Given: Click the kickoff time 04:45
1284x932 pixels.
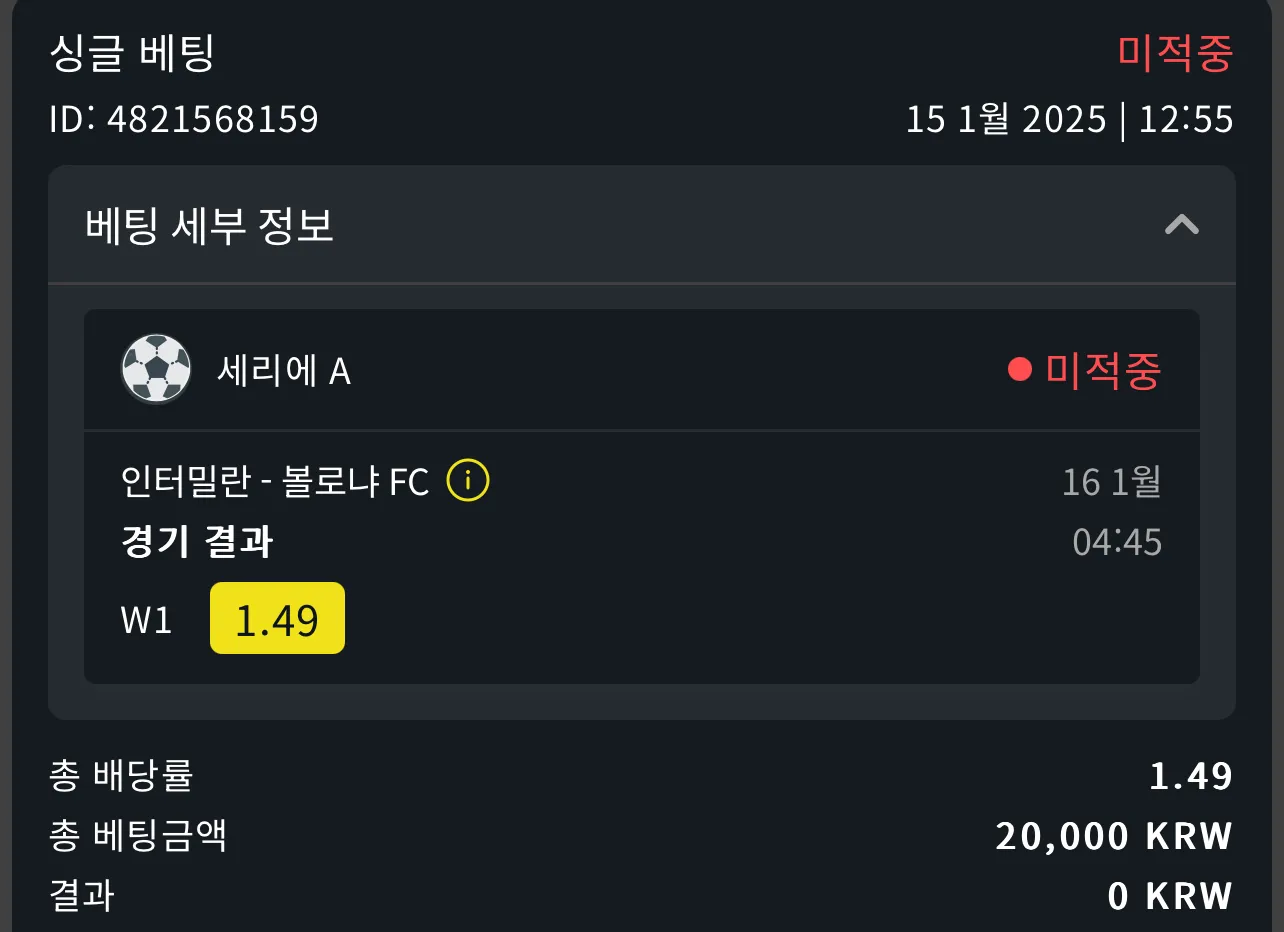Looking at the screenshot, I should point(1117,542).
